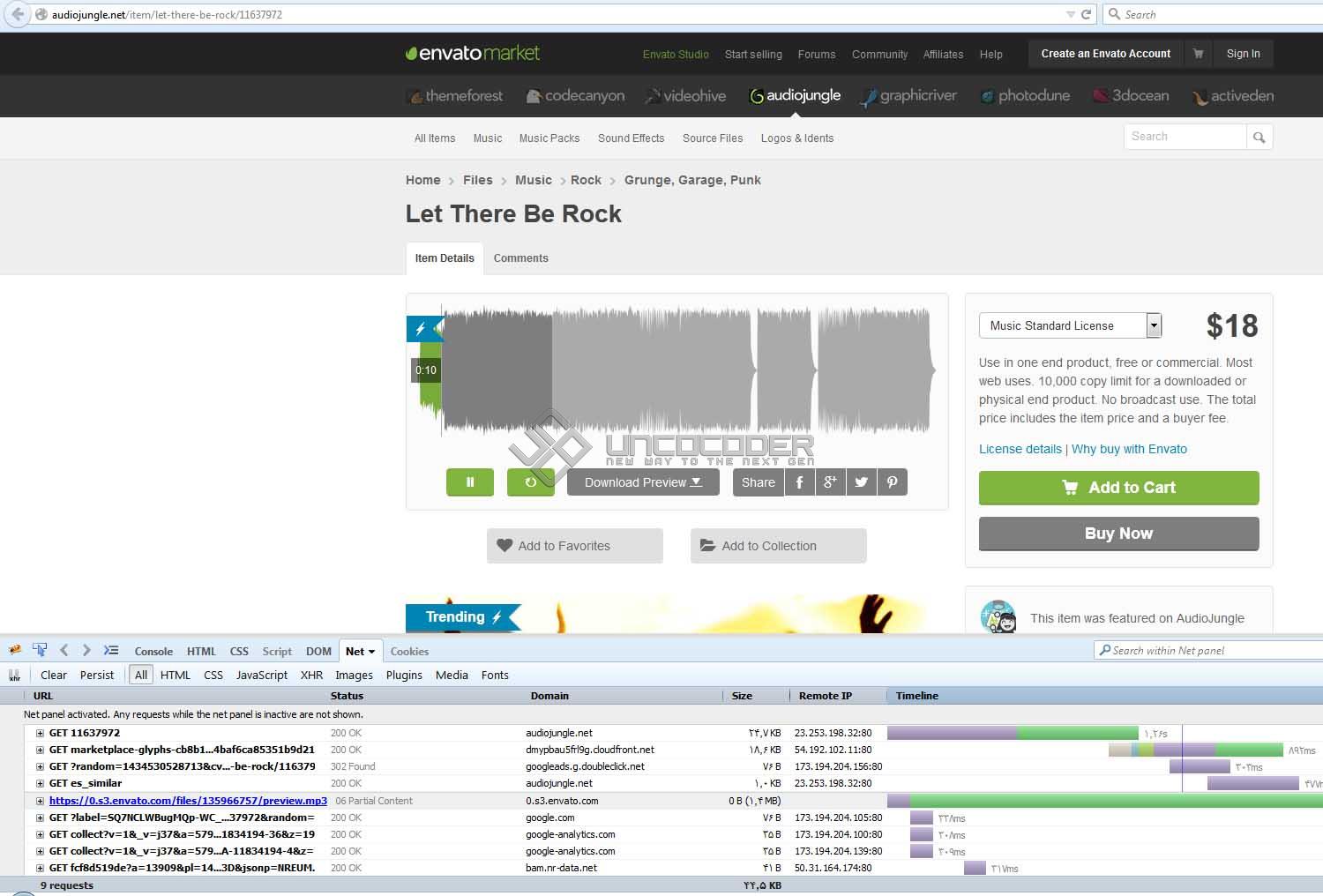Click the Firebug bug icon
Image resolution: width=1323 pixels, height=896 pixels.
15,651
